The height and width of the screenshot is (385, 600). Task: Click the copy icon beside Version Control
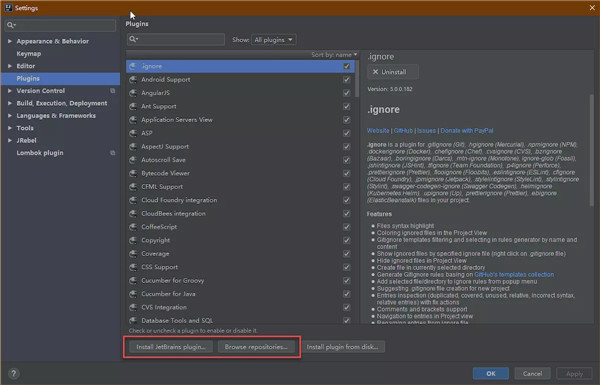coord(112,91)
